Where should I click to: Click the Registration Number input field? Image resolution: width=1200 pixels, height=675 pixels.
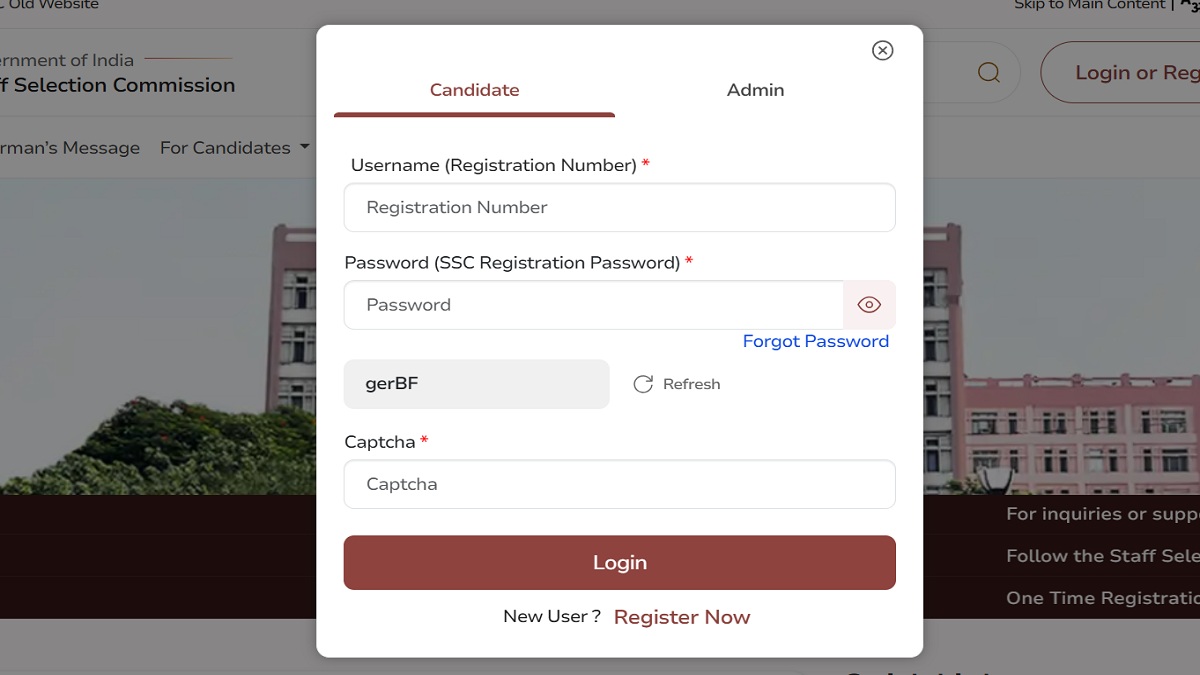click(620, 207)
